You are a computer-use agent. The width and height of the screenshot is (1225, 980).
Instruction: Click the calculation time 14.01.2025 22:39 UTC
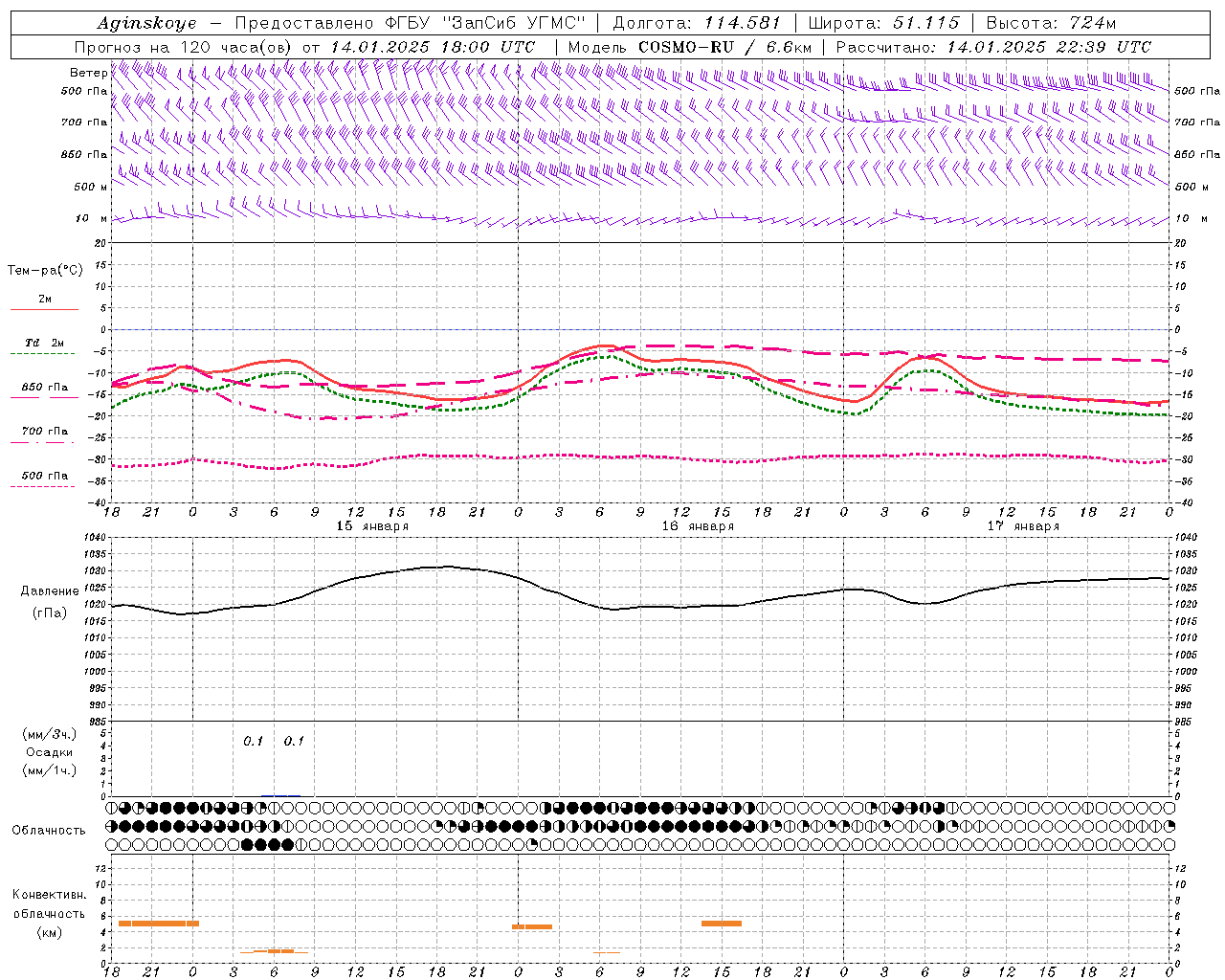click(1049, 47)
